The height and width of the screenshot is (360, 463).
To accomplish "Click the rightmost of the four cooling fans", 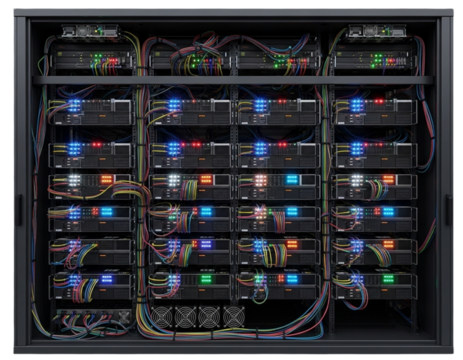I will tap(234, 317).
